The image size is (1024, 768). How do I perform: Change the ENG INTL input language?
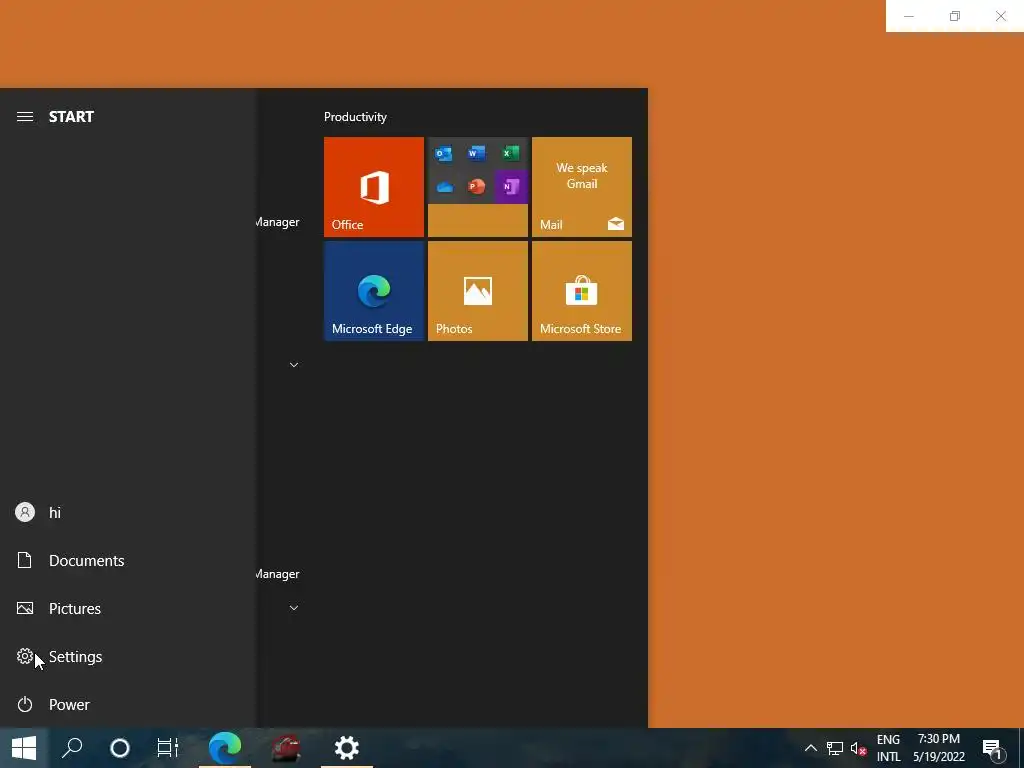888,748
